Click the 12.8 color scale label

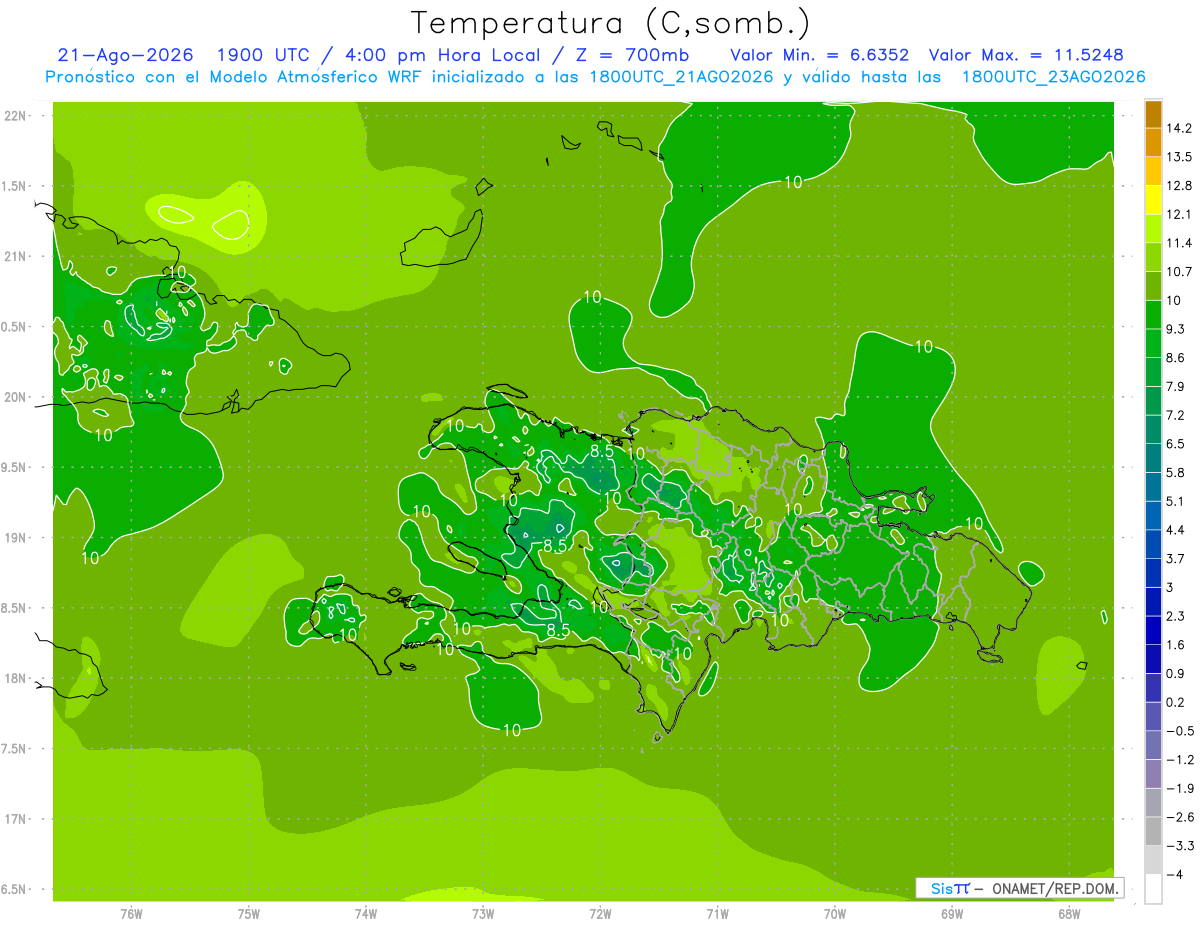tap(1179, 185)
